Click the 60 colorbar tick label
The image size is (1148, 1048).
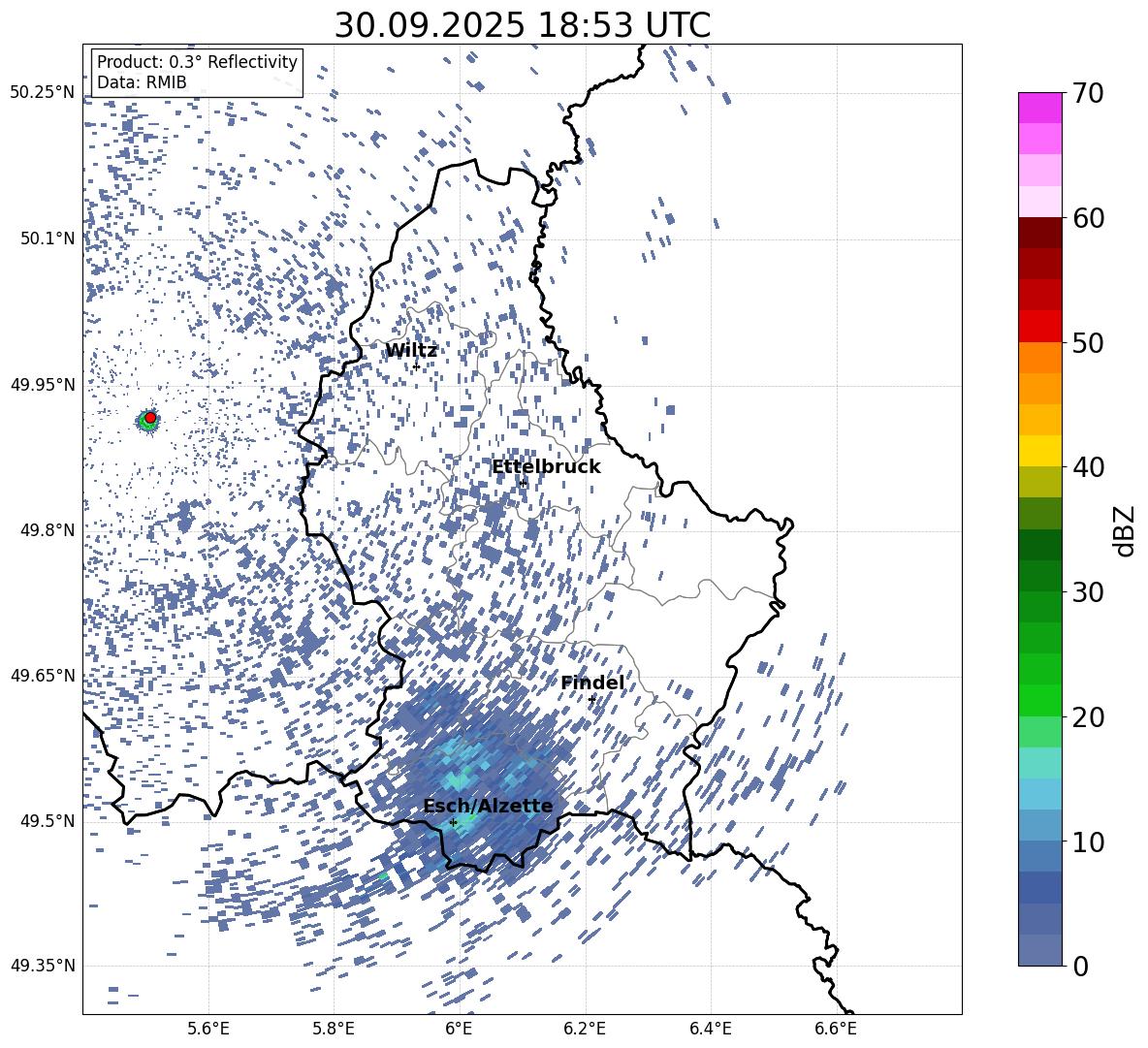[x=1089, y=218]
